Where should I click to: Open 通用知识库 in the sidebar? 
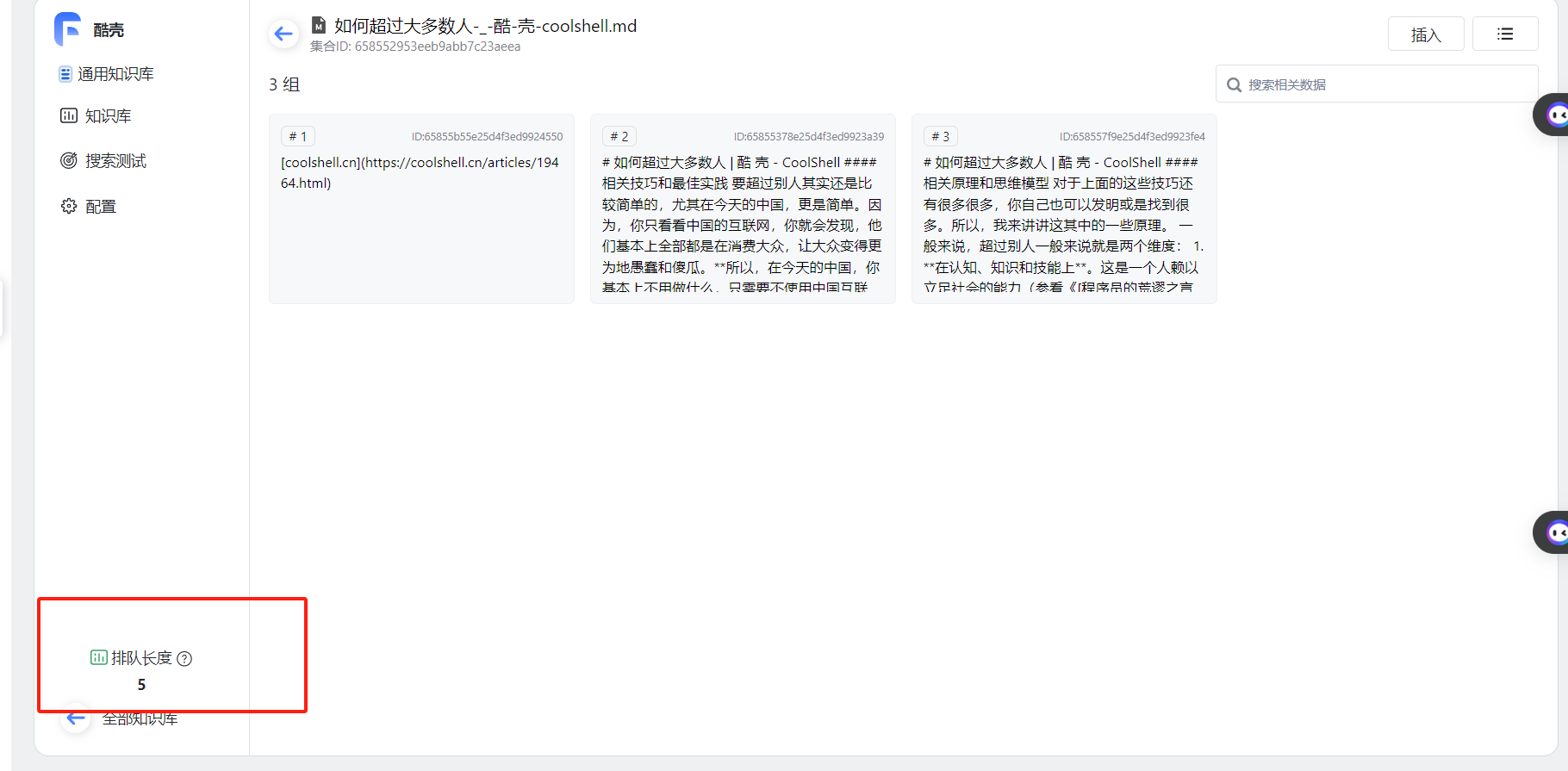106,74
